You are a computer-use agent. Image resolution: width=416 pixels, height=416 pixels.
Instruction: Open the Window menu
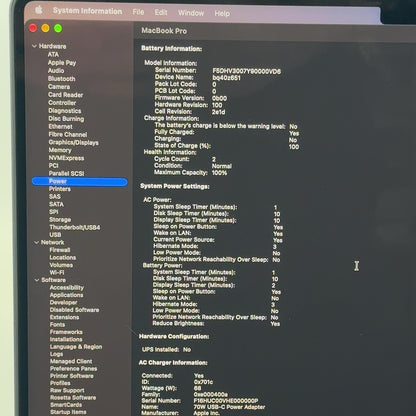[x=191, y=13]
